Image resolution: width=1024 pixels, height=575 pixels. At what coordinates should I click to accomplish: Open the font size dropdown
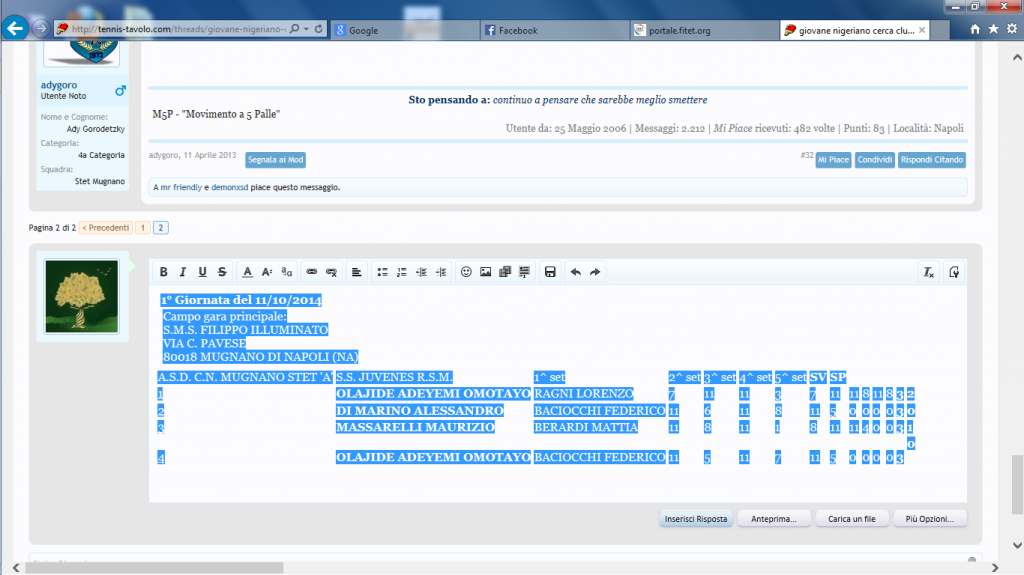267,272
